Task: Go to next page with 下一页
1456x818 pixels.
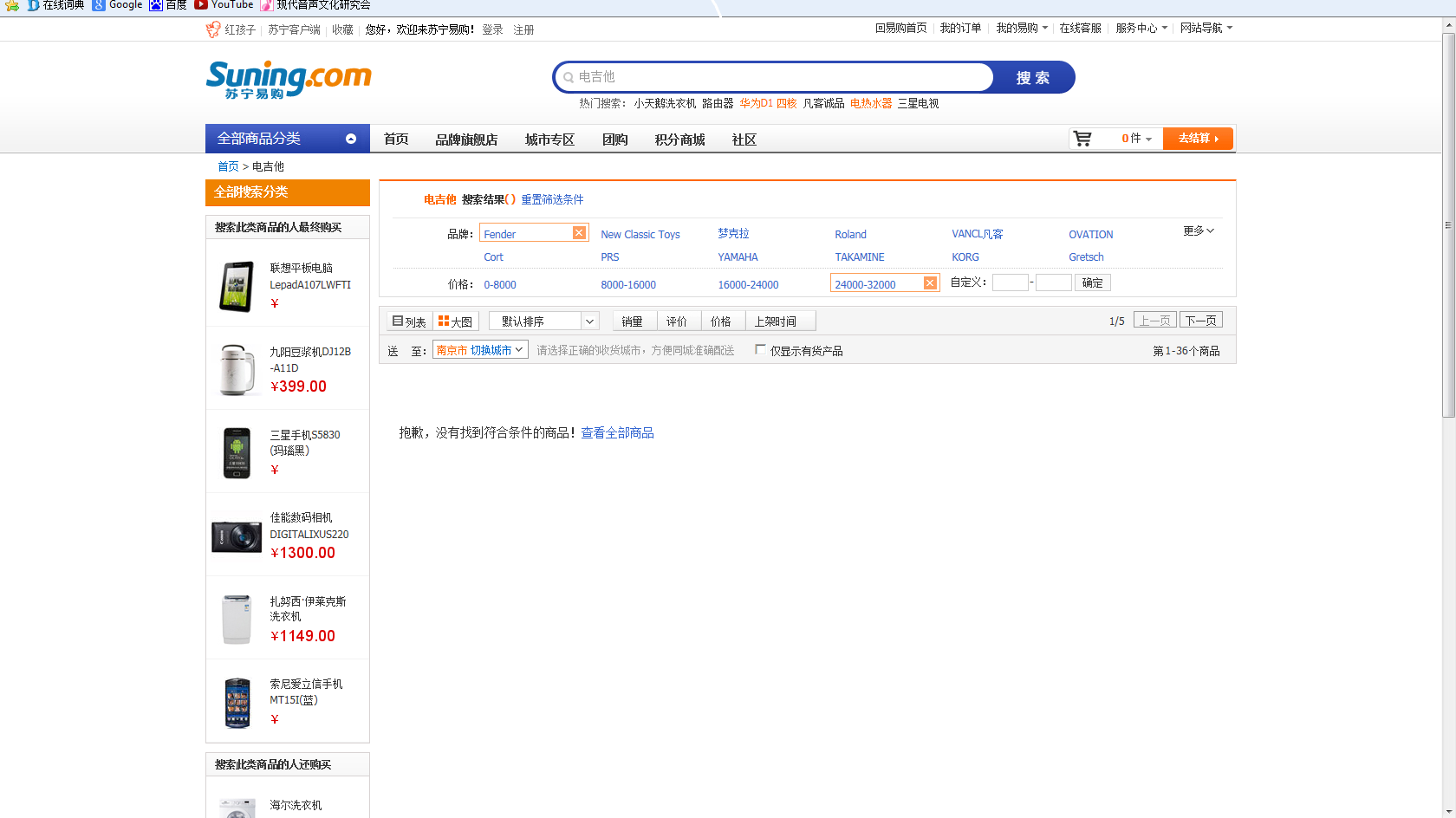Action: (x=1201, y=321)
